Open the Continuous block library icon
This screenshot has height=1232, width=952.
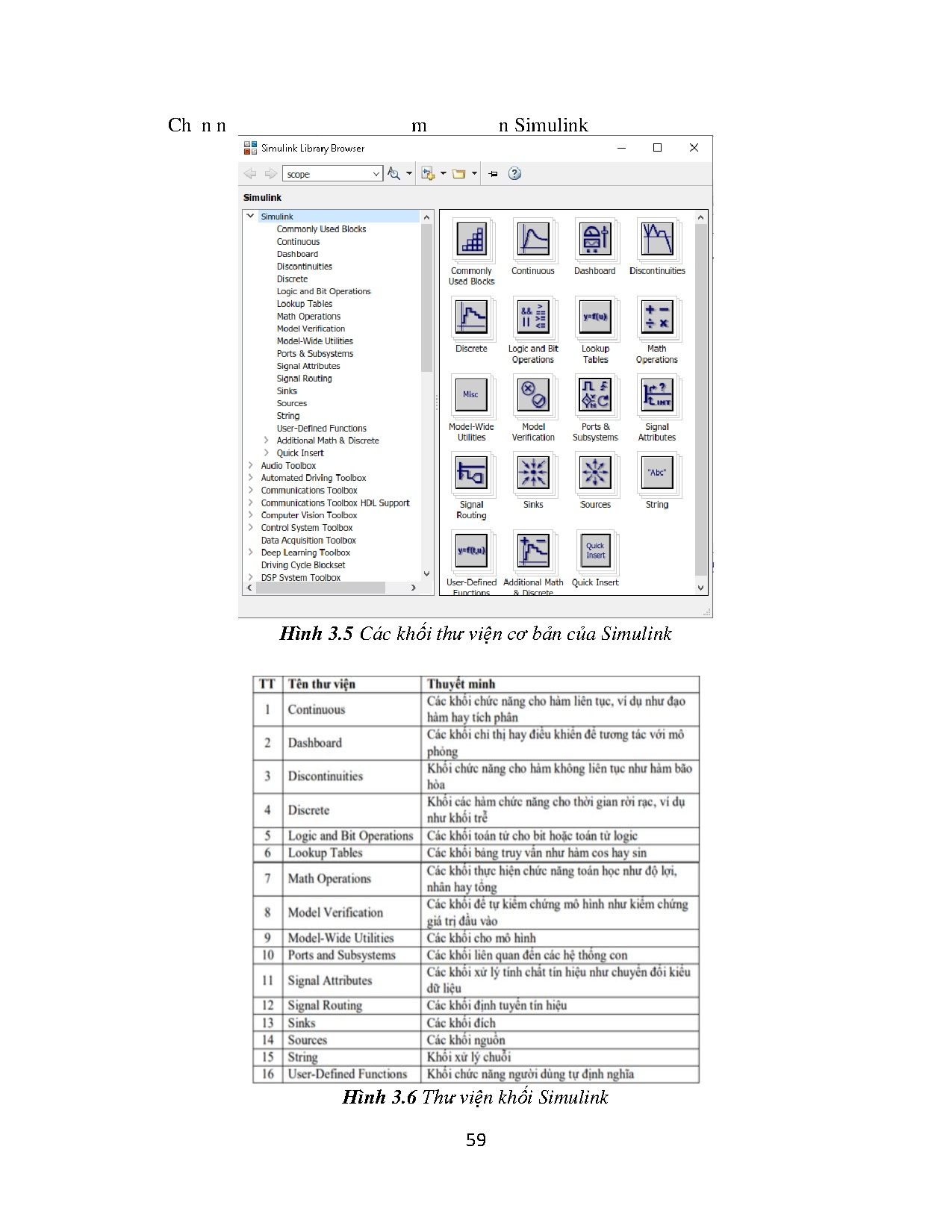(x=533, y=240)
